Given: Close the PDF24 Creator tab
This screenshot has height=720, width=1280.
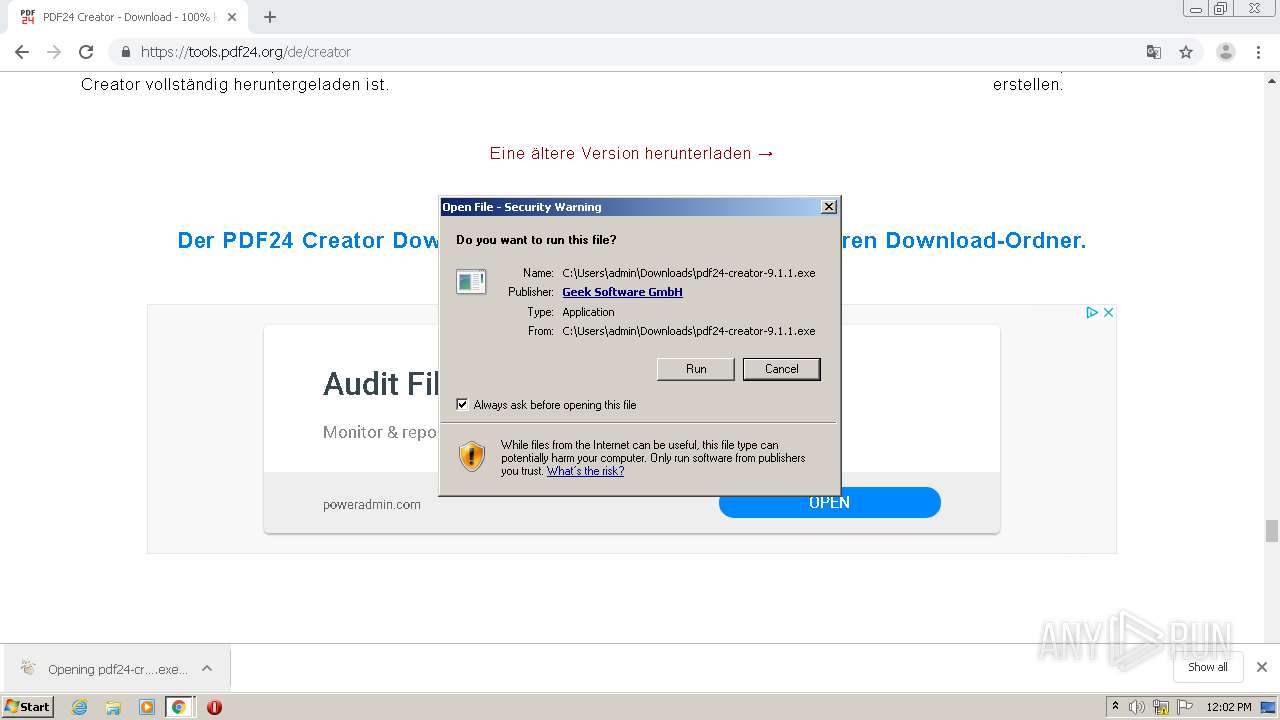Looking at the screenshot, I should click(232, 17).
